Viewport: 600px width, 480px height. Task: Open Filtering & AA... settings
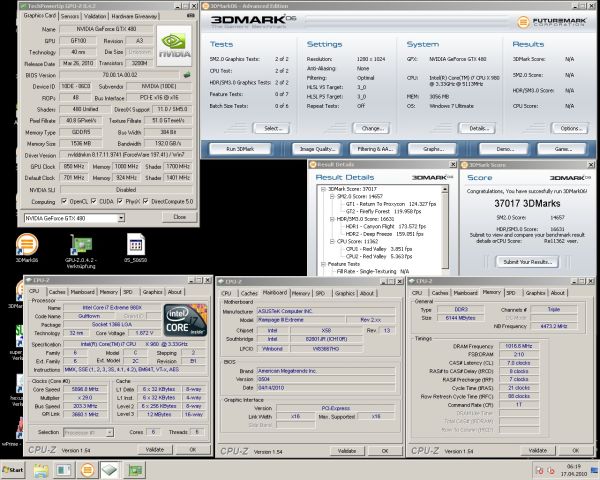pyautogui.click(x=374, y=149)
